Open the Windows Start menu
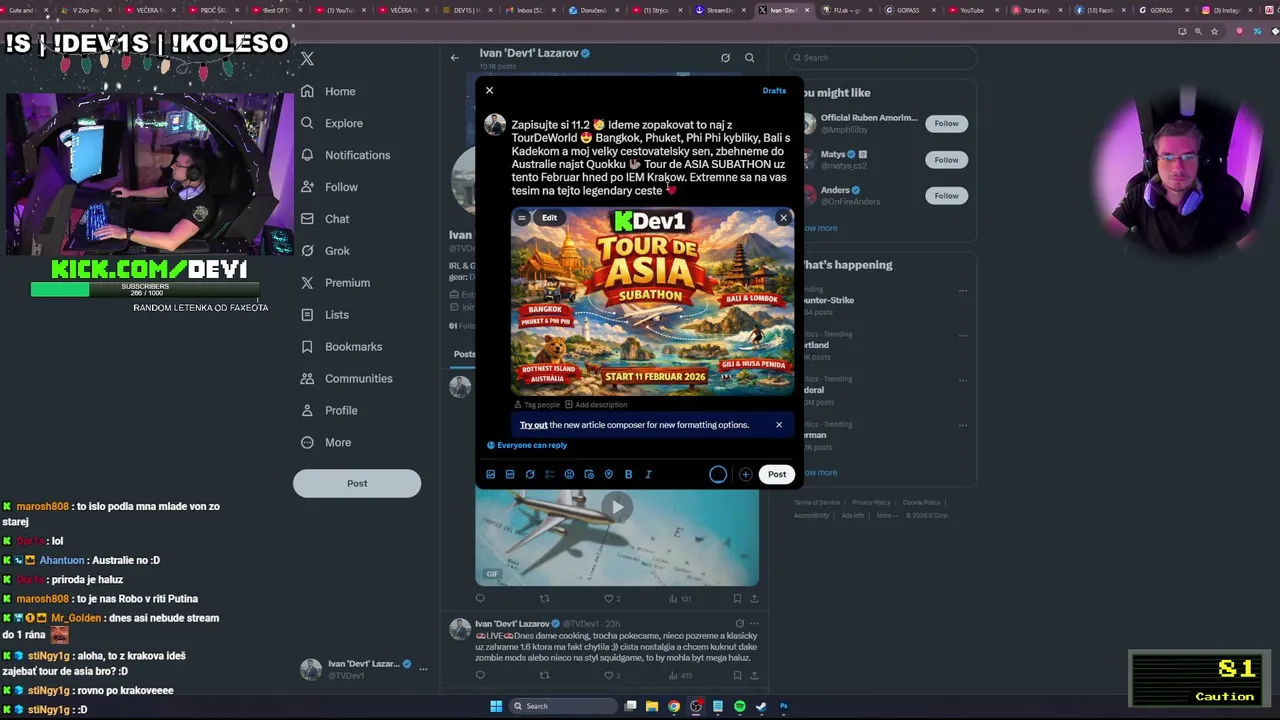1280x720 pixels. pyautogui.click(x=496, y=707)
